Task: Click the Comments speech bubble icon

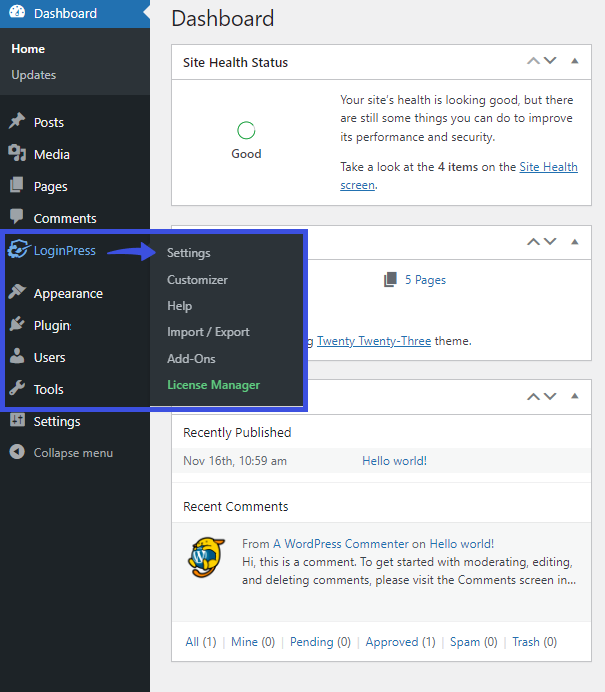Action: point(17,216)
